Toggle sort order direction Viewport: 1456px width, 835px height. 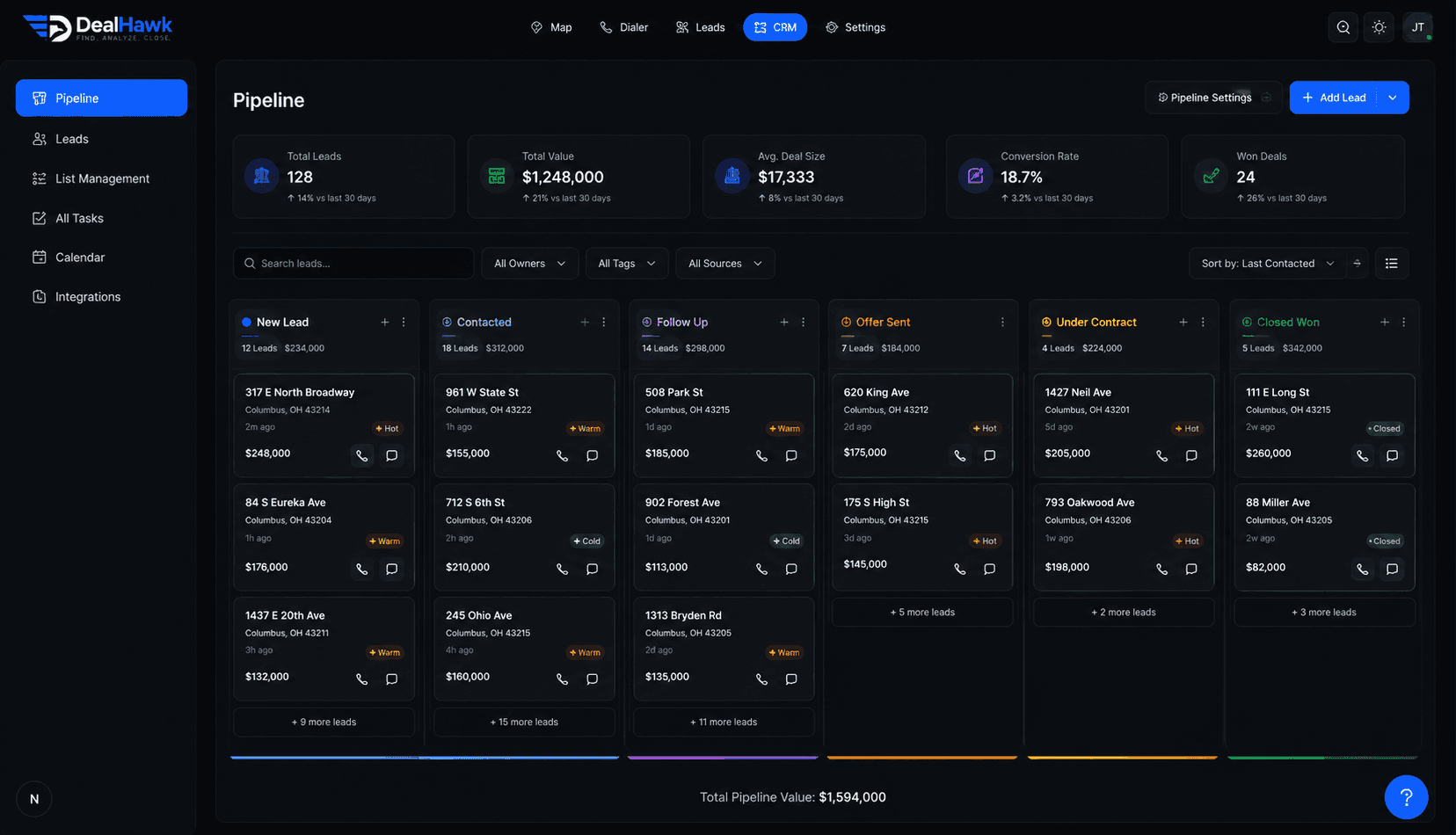tap(1357, 264)
